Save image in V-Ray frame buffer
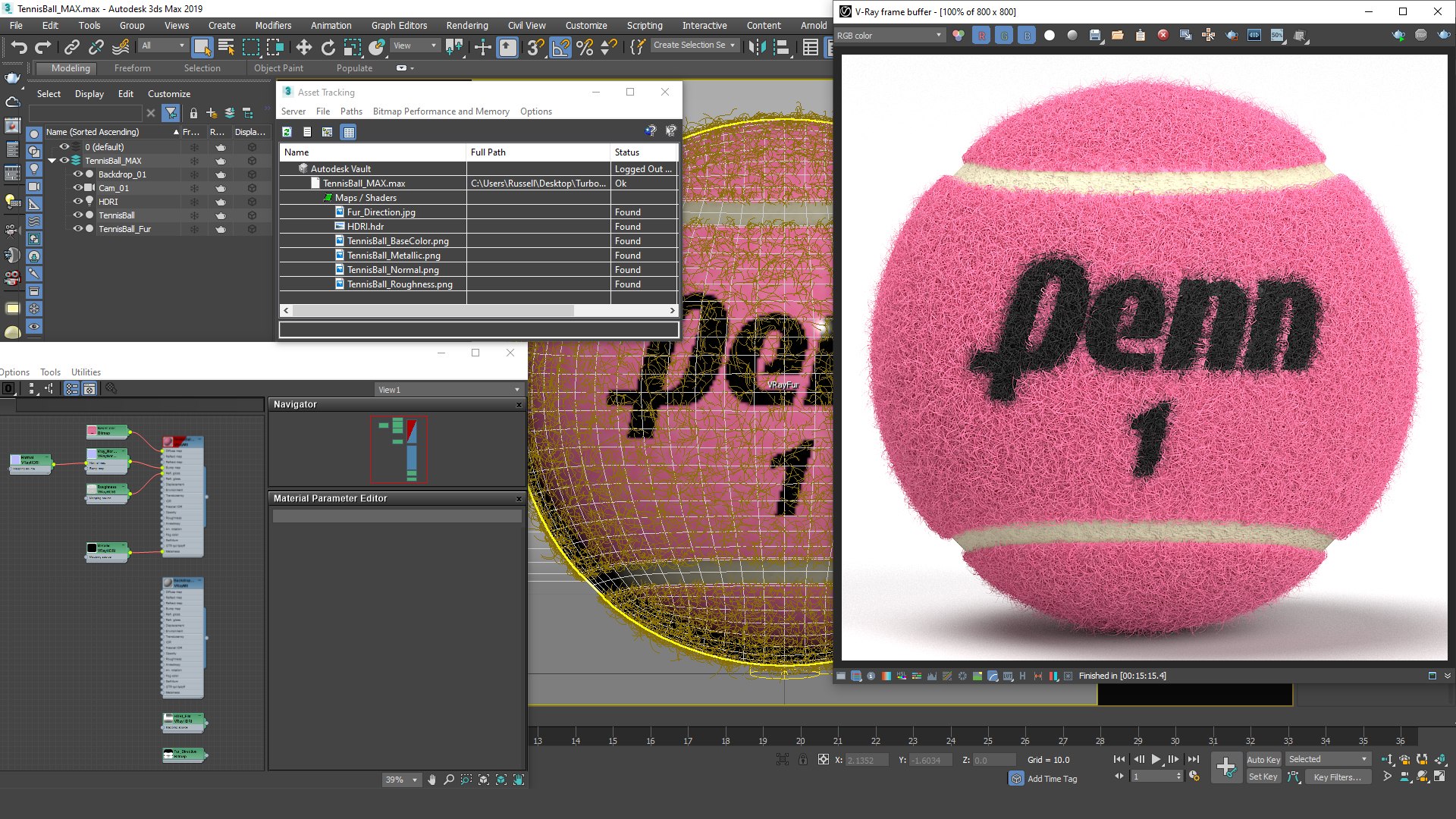This screenshot has width=1456, height=819. (1095, 36)
